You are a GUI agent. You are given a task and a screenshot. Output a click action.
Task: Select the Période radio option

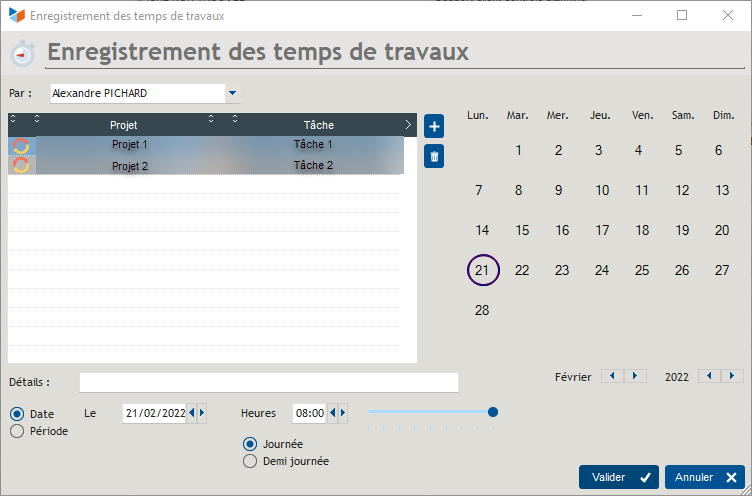[x=17, y=431]
